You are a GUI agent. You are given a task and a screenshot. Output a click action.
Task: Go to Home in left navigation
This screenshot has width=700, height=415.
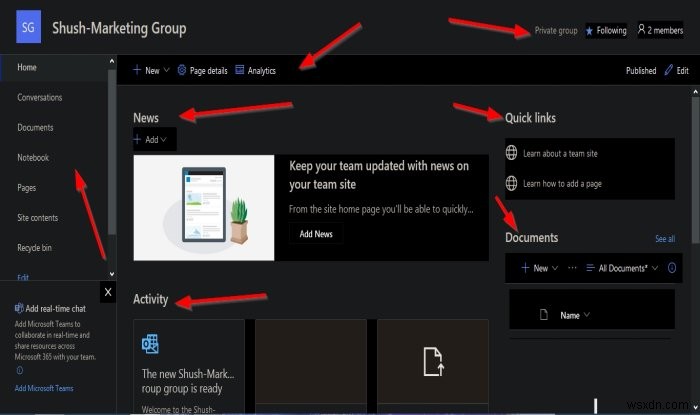tap(27, 67)
